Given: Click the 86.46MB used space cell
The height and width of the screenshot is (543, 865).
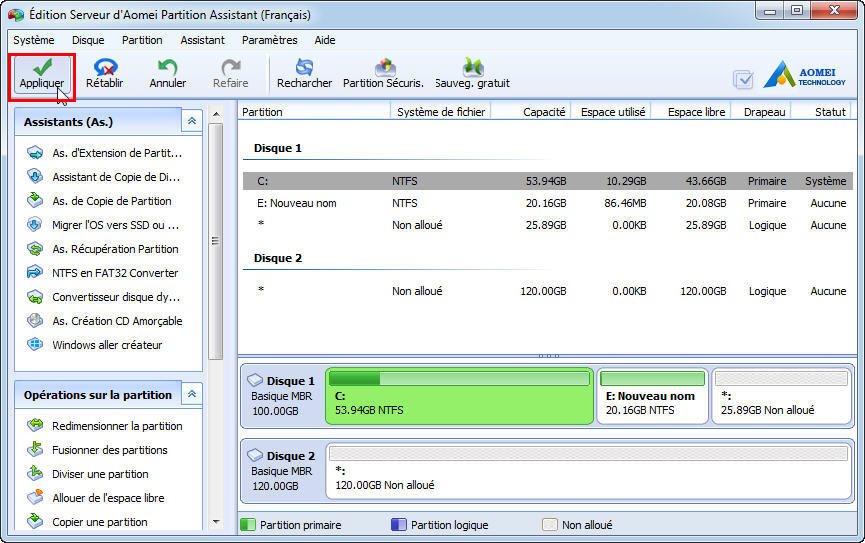Looking at the screenshot, I should point(625,203).
